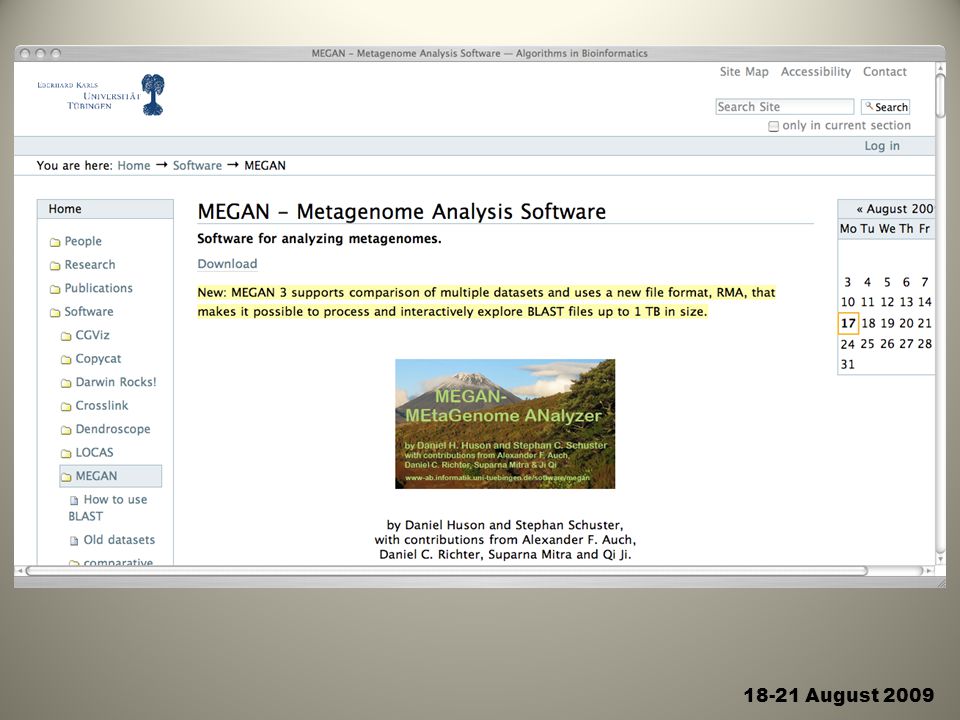This screenshot has width=960, height=720.
Task: Select August 10 in the calendar
Action: coord(847,302)
